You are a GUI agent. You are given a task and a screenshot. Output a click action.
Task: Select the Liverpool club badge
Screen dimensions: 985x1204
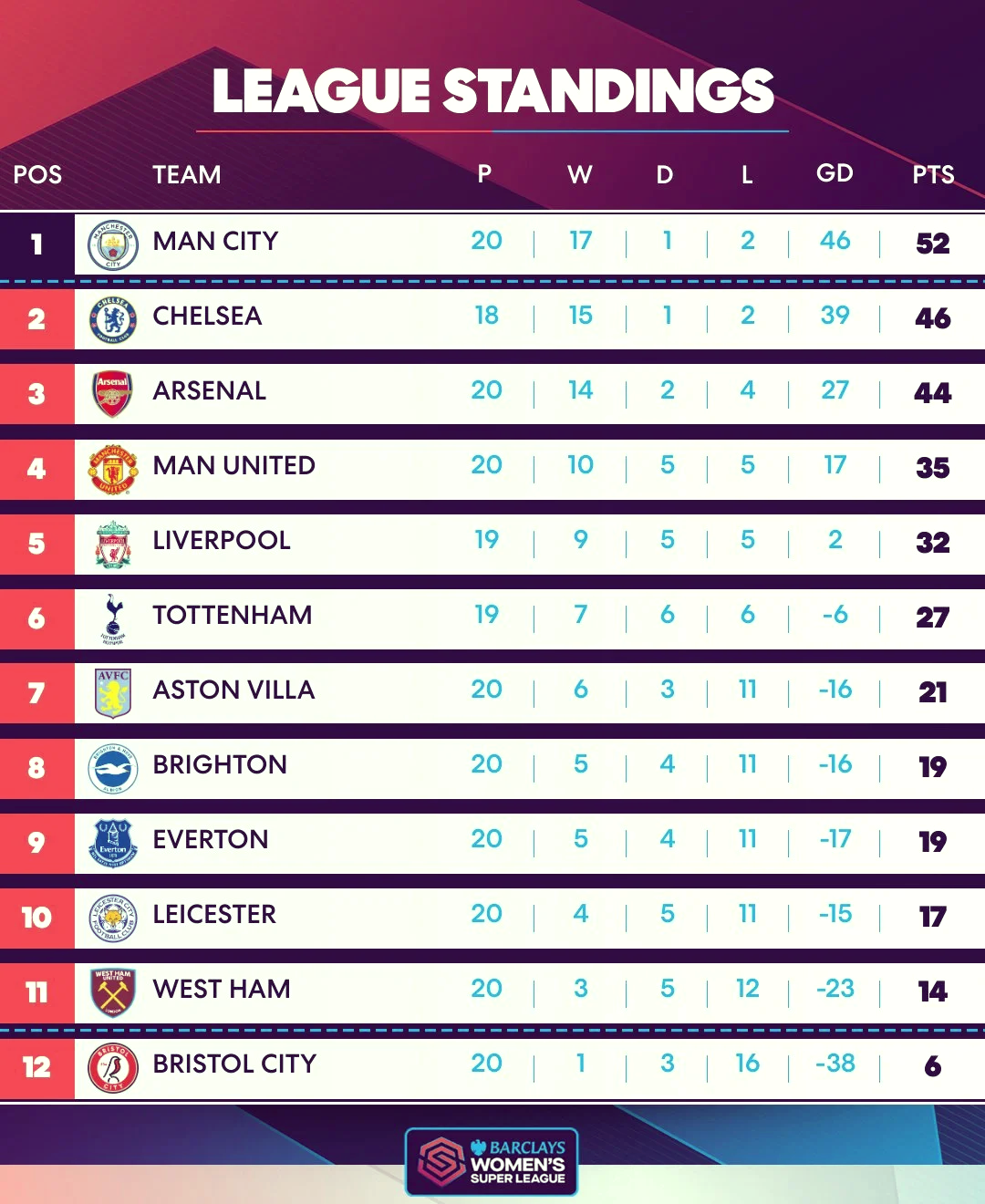tap(113, 544)
